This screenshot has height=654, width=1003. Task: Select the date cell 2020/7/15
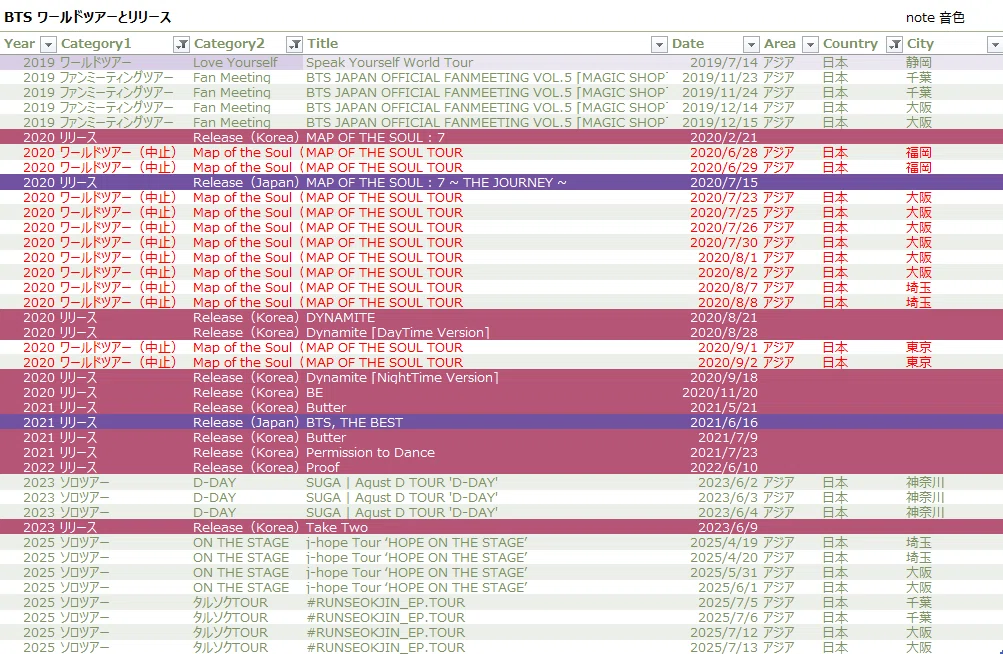pos(723,182)
